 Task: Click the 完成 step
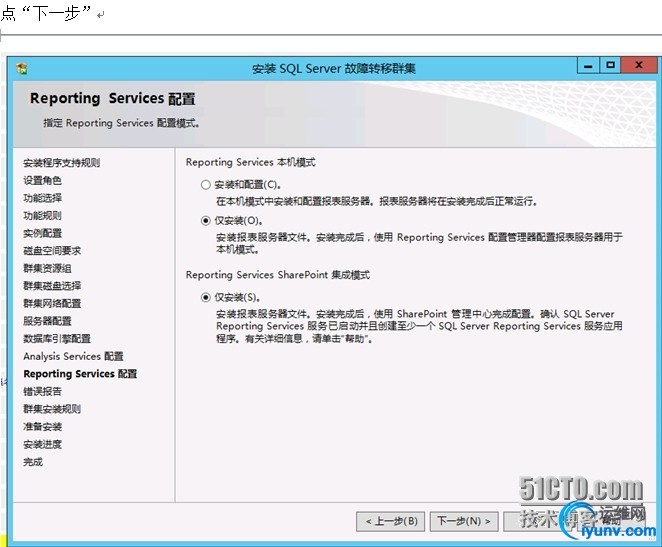(33, 462)
